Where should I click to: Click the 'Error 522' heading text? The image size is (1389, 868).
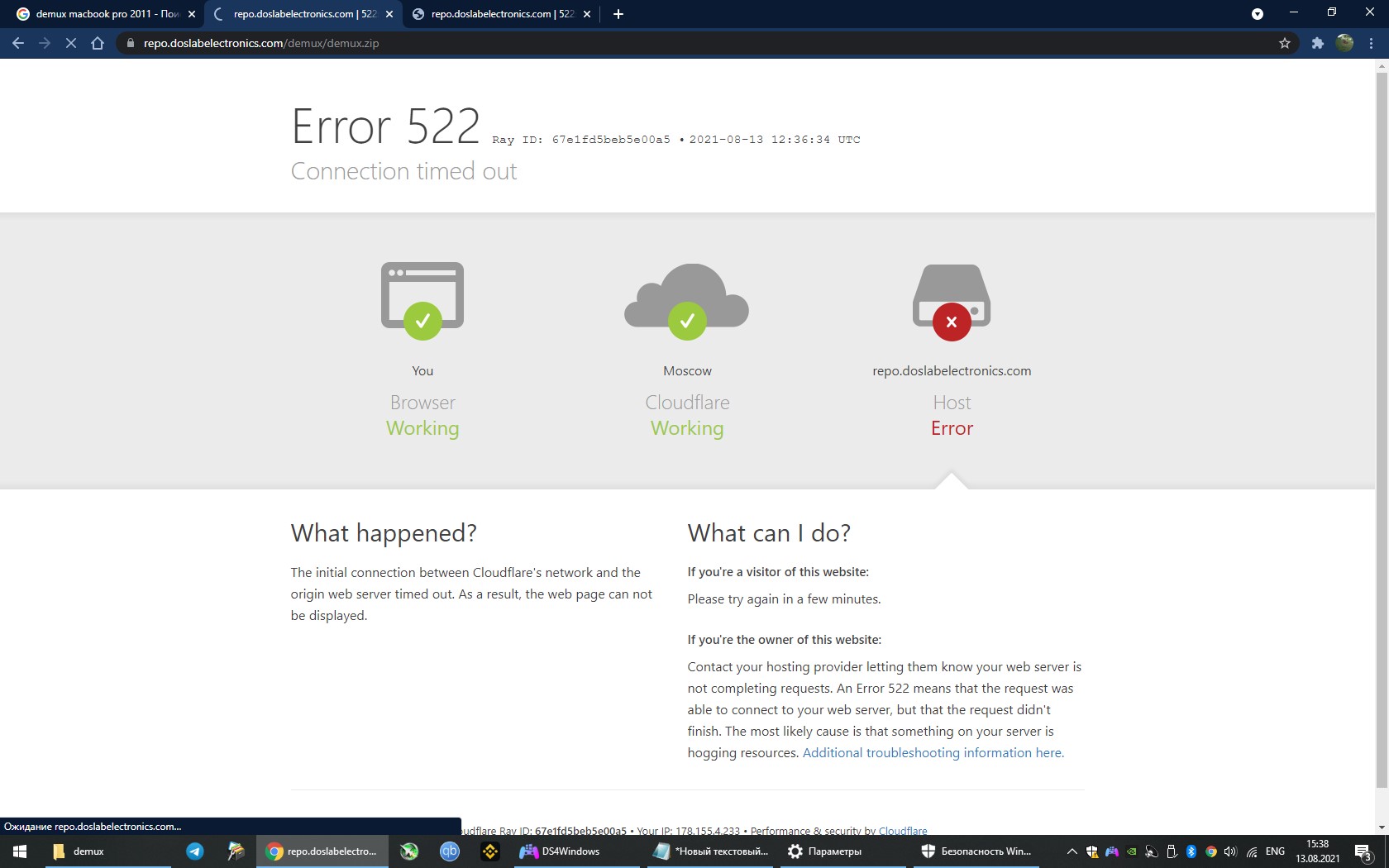coord(385,126)
